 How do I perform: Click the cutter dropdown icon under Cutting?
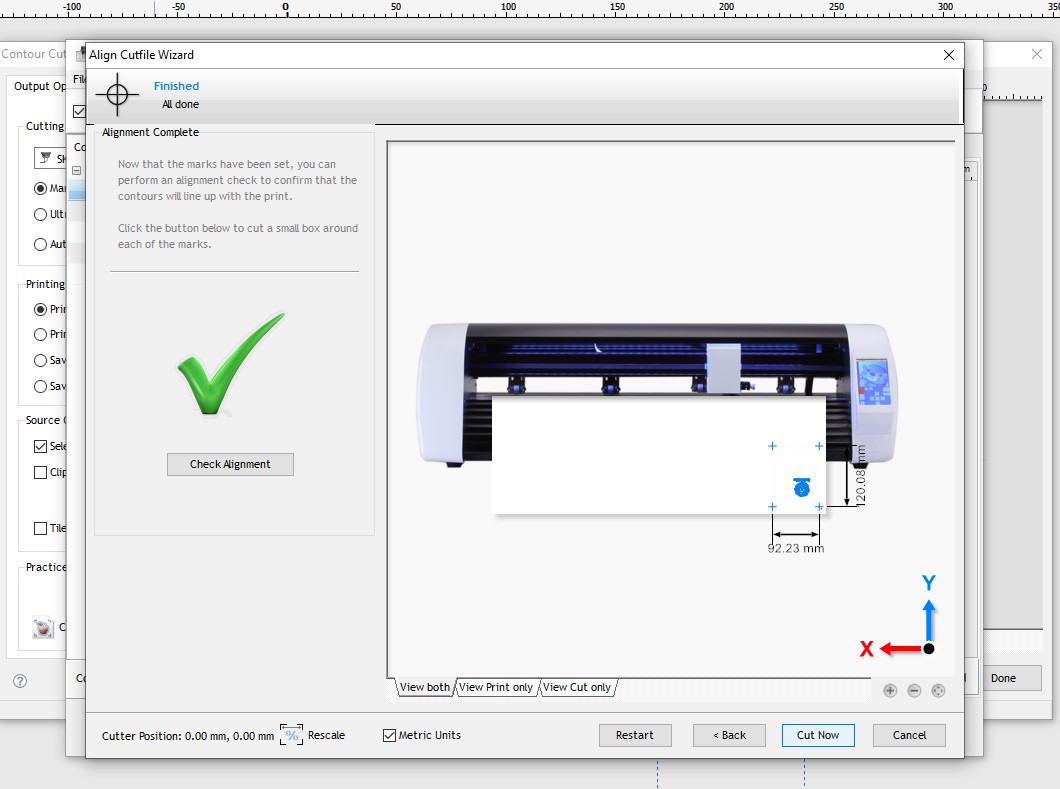coord(45,158)
